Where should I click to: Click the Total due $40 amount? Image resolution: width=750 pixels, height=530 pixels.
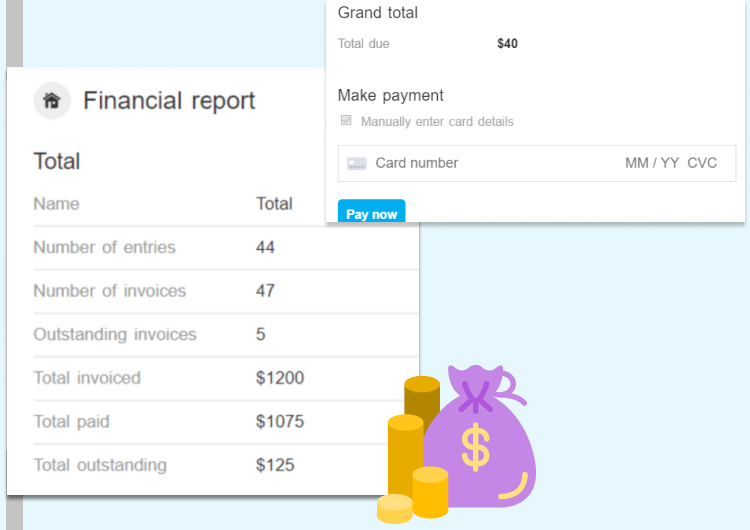[507, 44]
